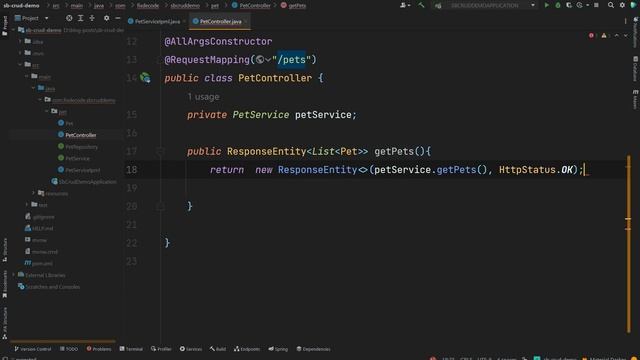
Task: Open the Version Control tool window
Action: pyautogui.click(x=33, y=349)
